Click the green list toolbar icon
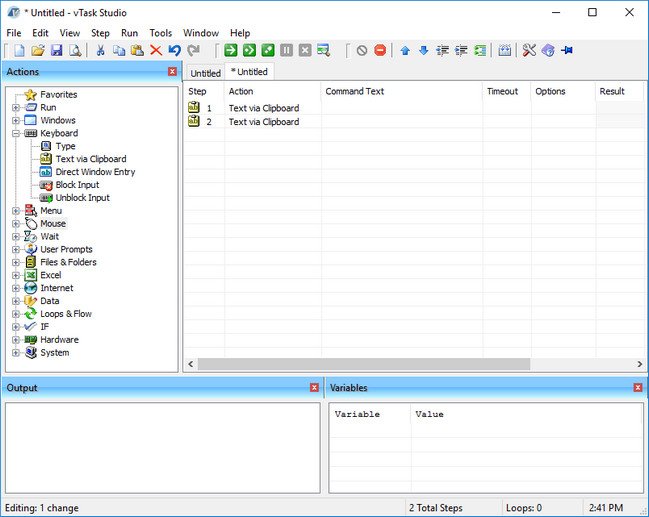Image resolution: width=649 pixels, height=517 pixels. (480, 50)
